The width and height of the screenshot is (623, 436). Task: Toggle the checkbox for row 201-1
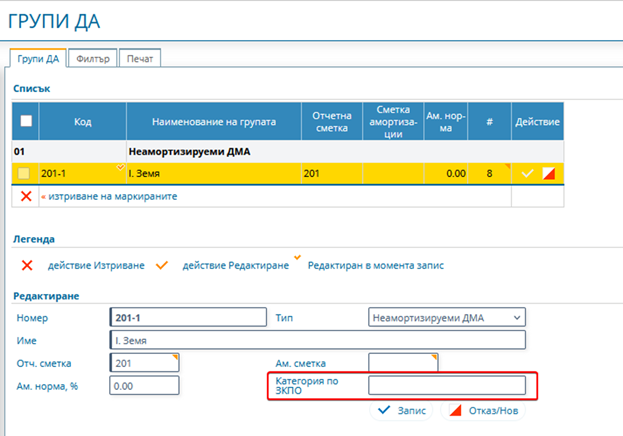[x=24, y=173]
